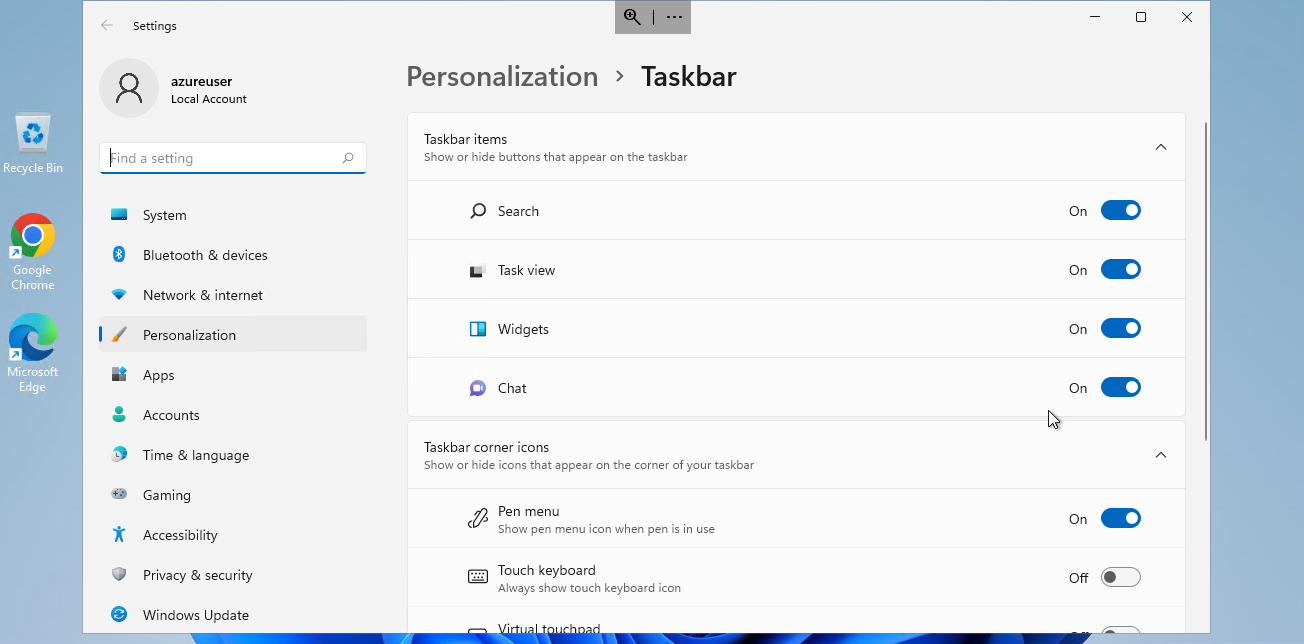Open Privacy & security settings
The height and width of the screenshot is (644, 1304).
[233, 575]
